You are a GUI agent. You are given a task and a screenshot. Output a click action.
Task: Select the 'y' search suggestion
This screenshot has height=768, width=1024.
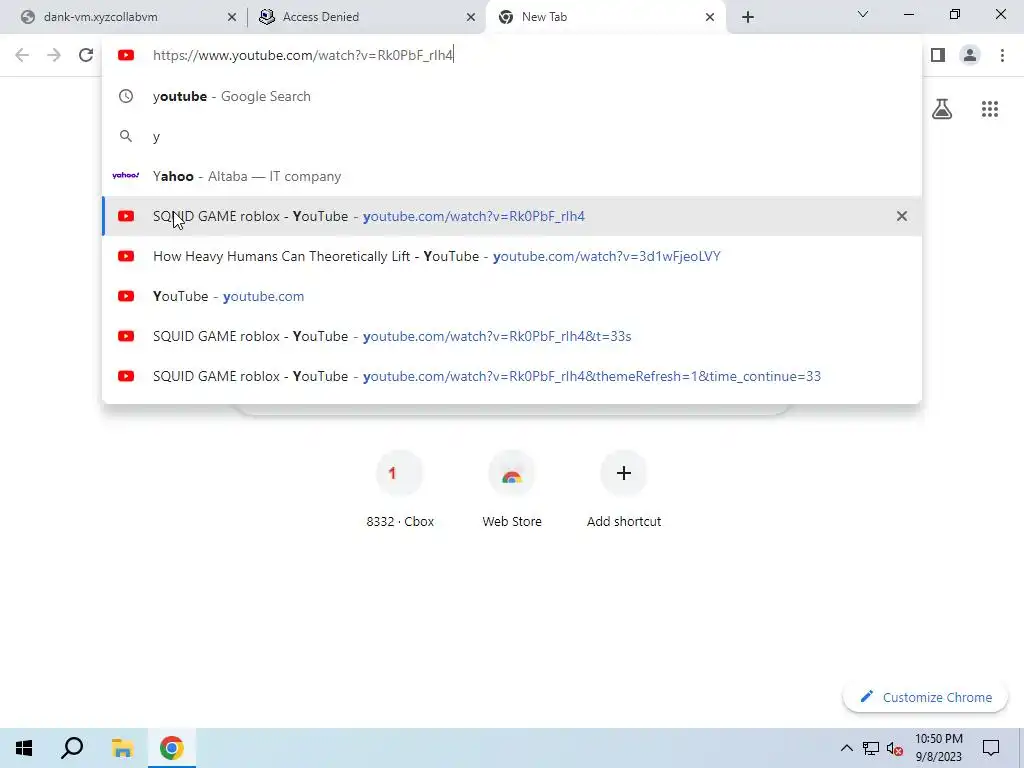512,136
